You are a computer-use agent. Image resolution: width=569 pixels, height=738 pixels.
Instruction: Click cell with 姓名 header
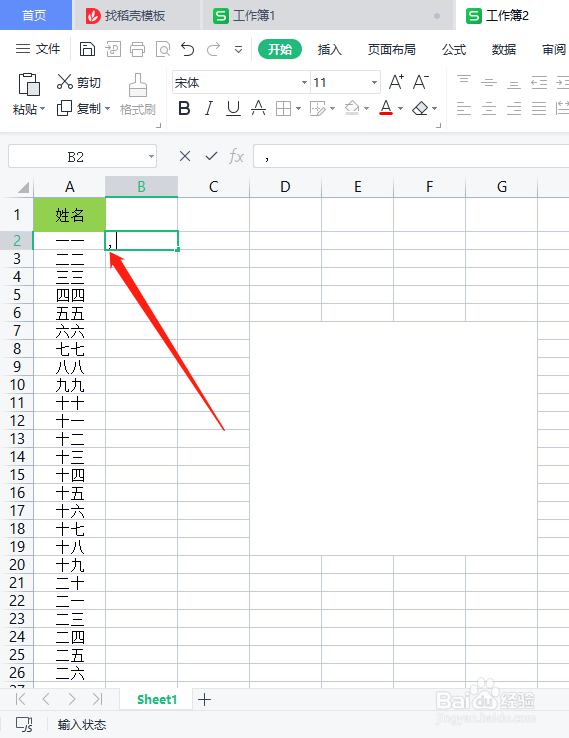[70, 215]
